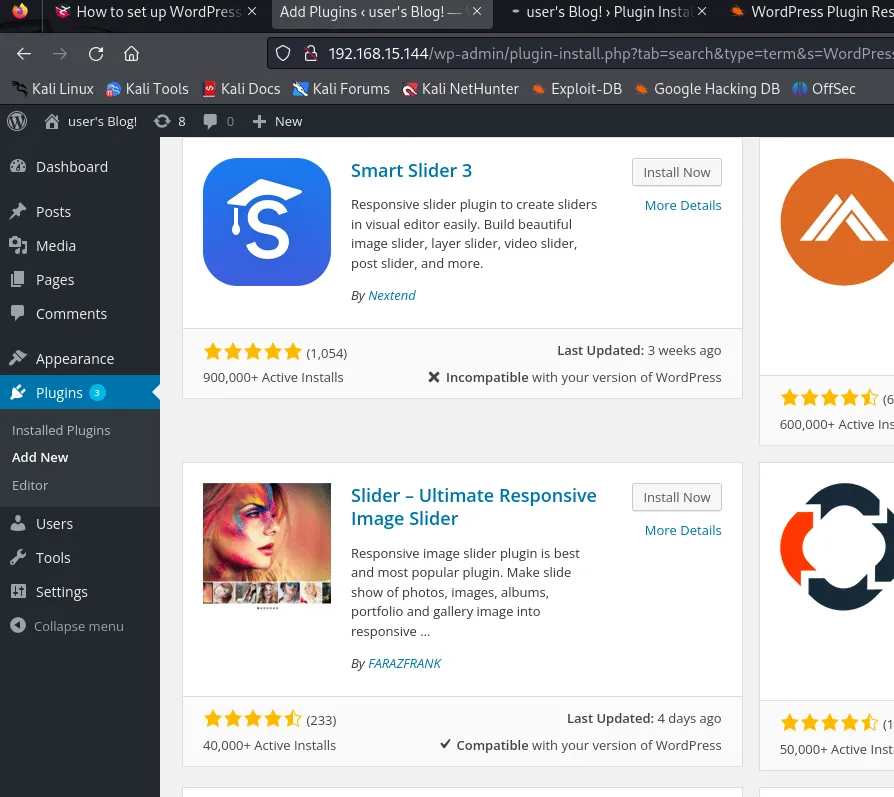This screenshot has height=797, width=894.
Task: Open Exploit-DB bookmark
Action: pyautogui.click(x=576, y=89)
